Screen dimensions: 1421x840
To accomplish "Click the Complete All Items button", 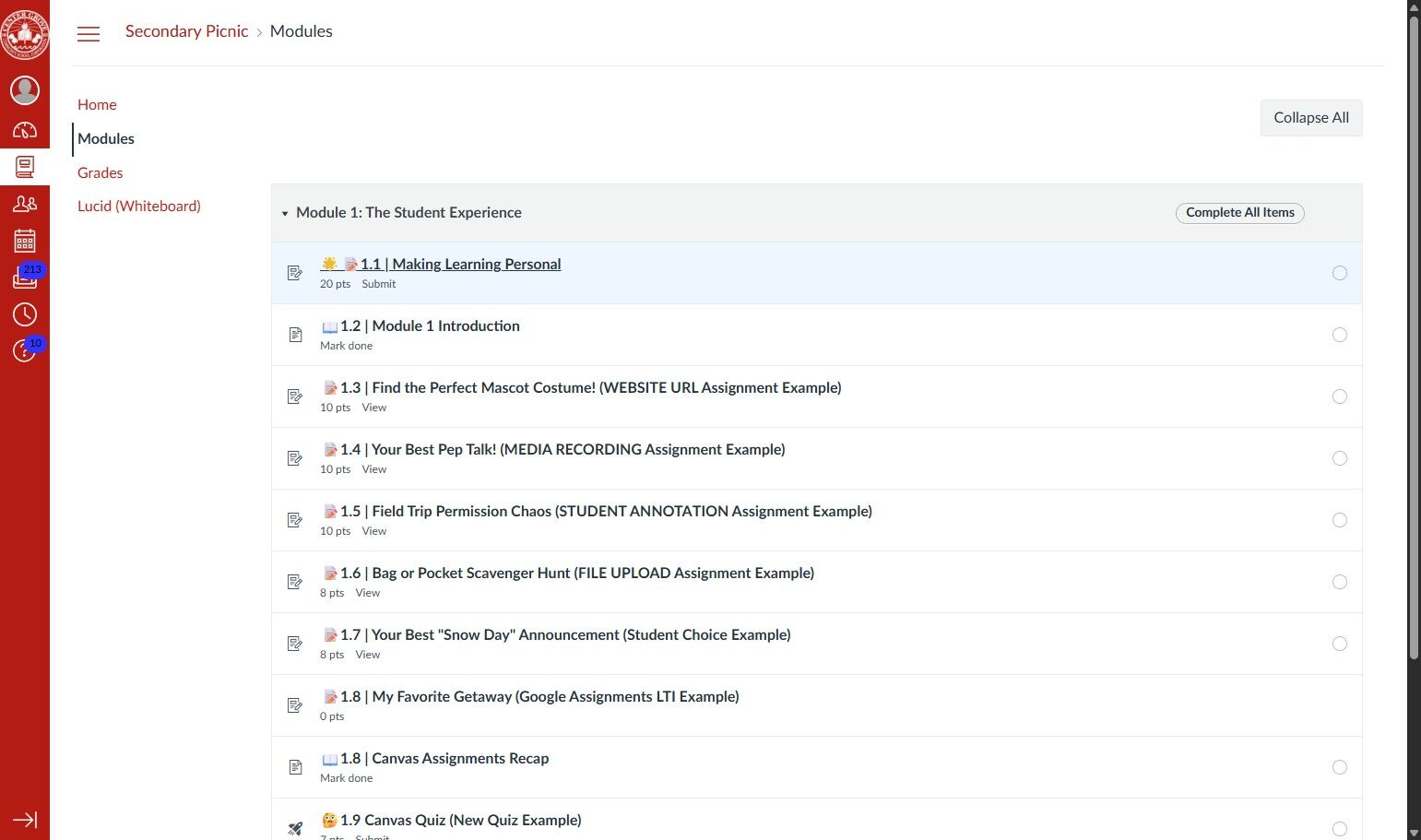I will click(1239, 213).
